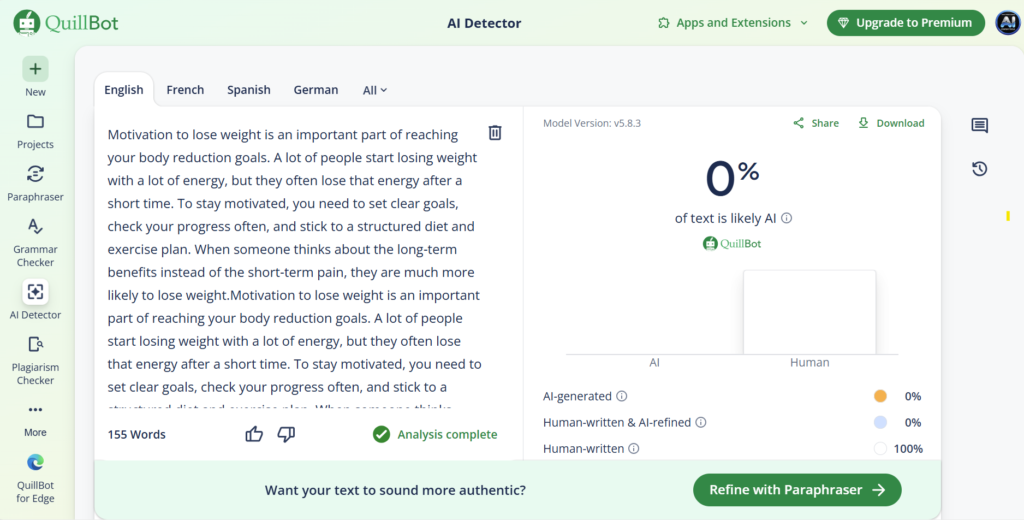This screenshot has width=1024, height=520.
Task: Click the thumbs down feedback icon
Action: pos(286,434)
